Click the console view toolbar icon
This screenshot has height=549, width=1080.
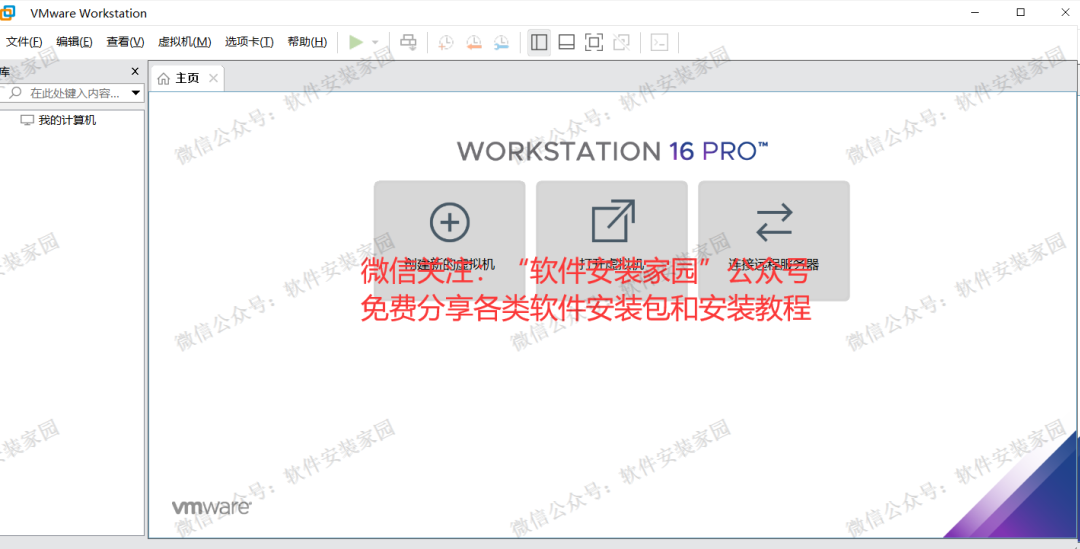pyautogui.click(x=659, y=42)
